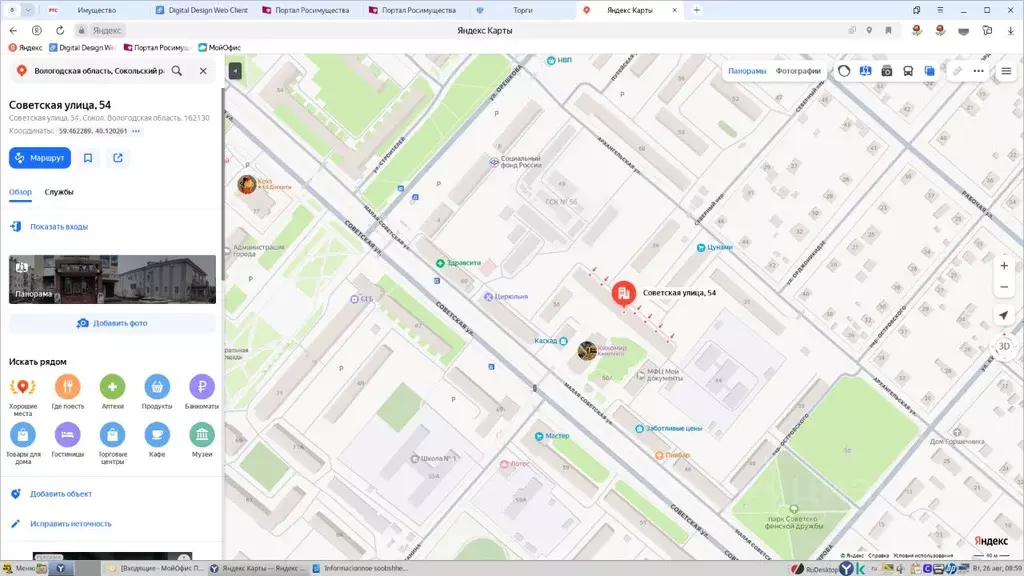This screenshot has width=1024, height=576.
Task: Click the map layers icon
Action: point(929,71)
